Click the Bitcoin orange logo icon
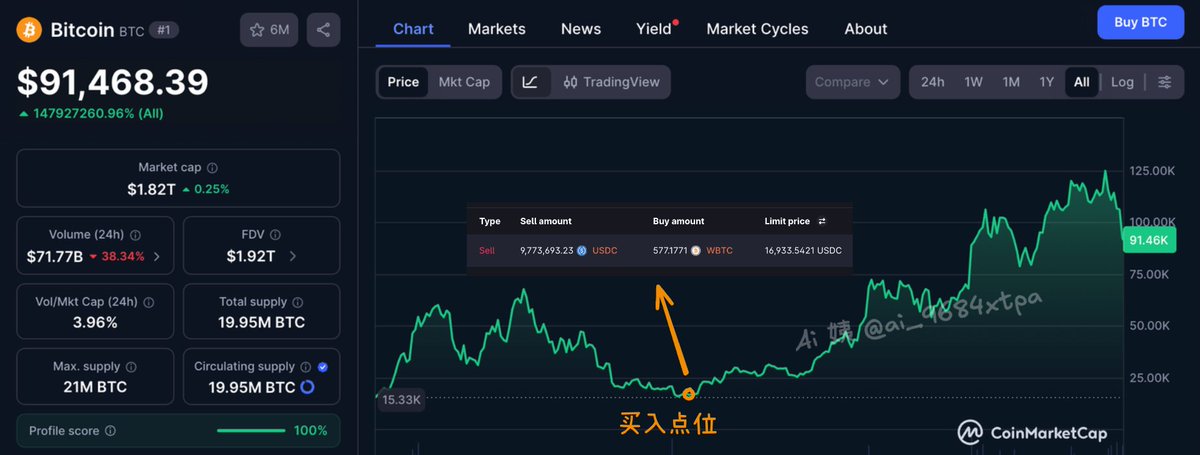The height and width of the screenshot is (455, 1200). point(29,30)
